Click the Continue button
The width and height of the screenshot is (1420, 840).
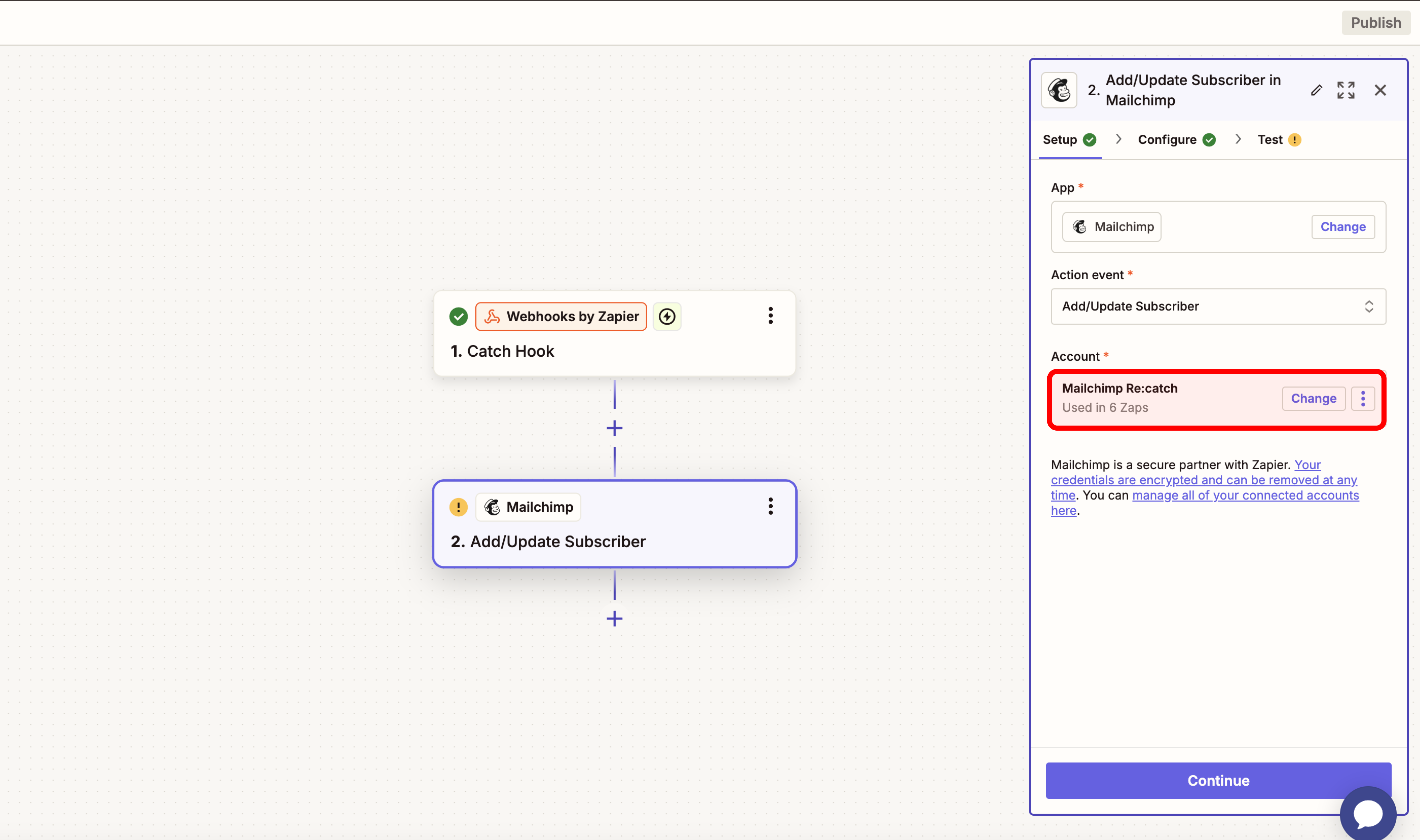click(1218, 781)
